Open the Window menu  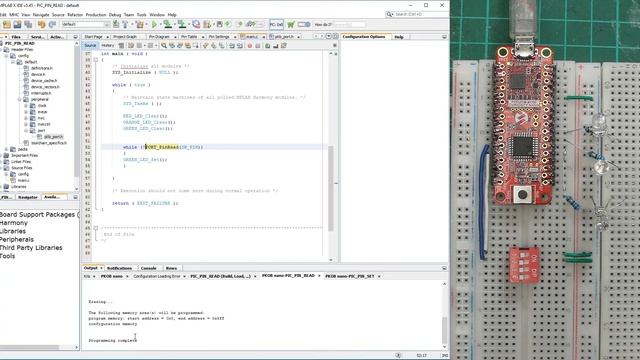pyautogui.click(x=157, y=15)
